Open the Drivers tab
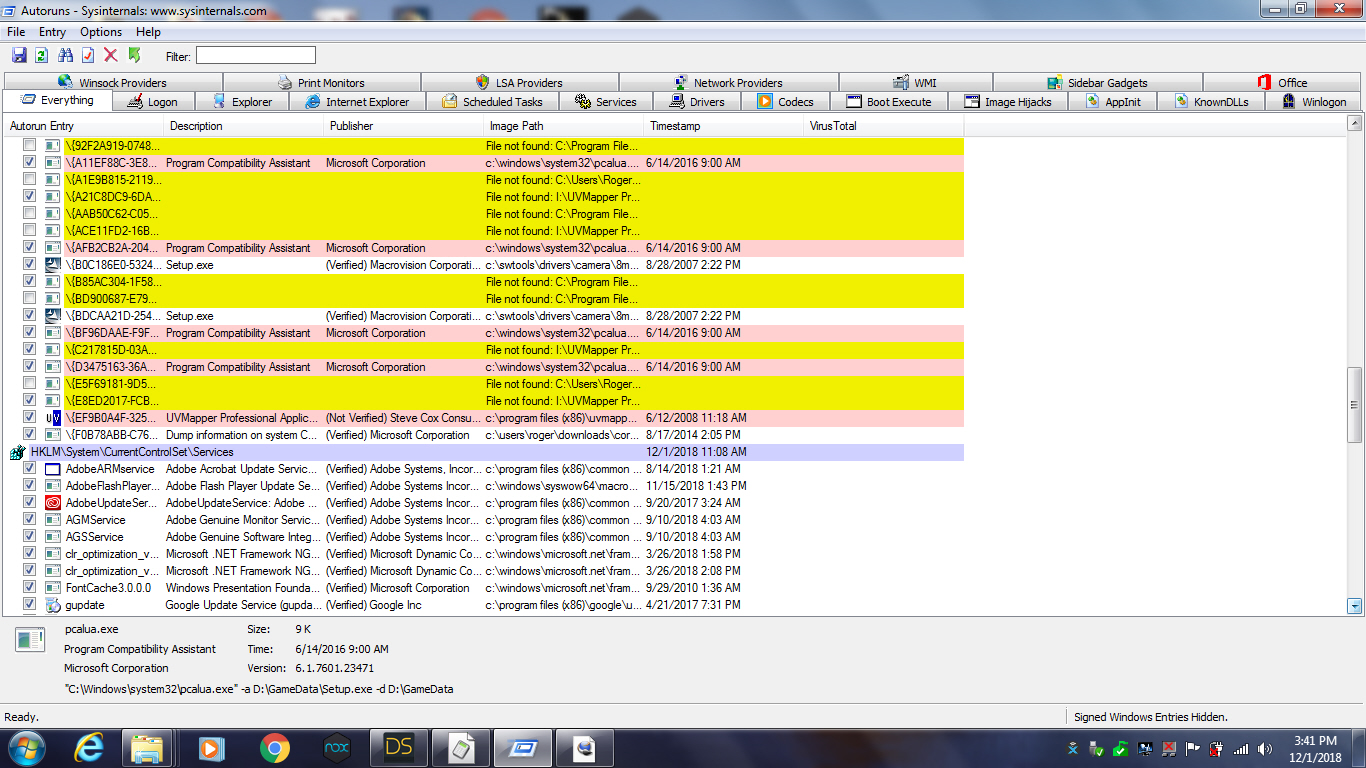This screenshot has height=768, width=1366. tap(697, 102)
